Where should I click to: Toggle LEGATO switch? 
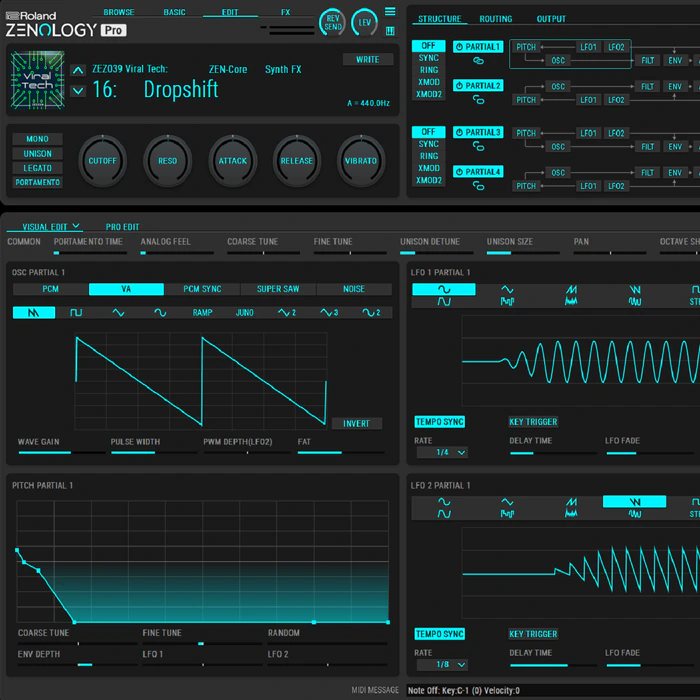(x=38, y=168)
